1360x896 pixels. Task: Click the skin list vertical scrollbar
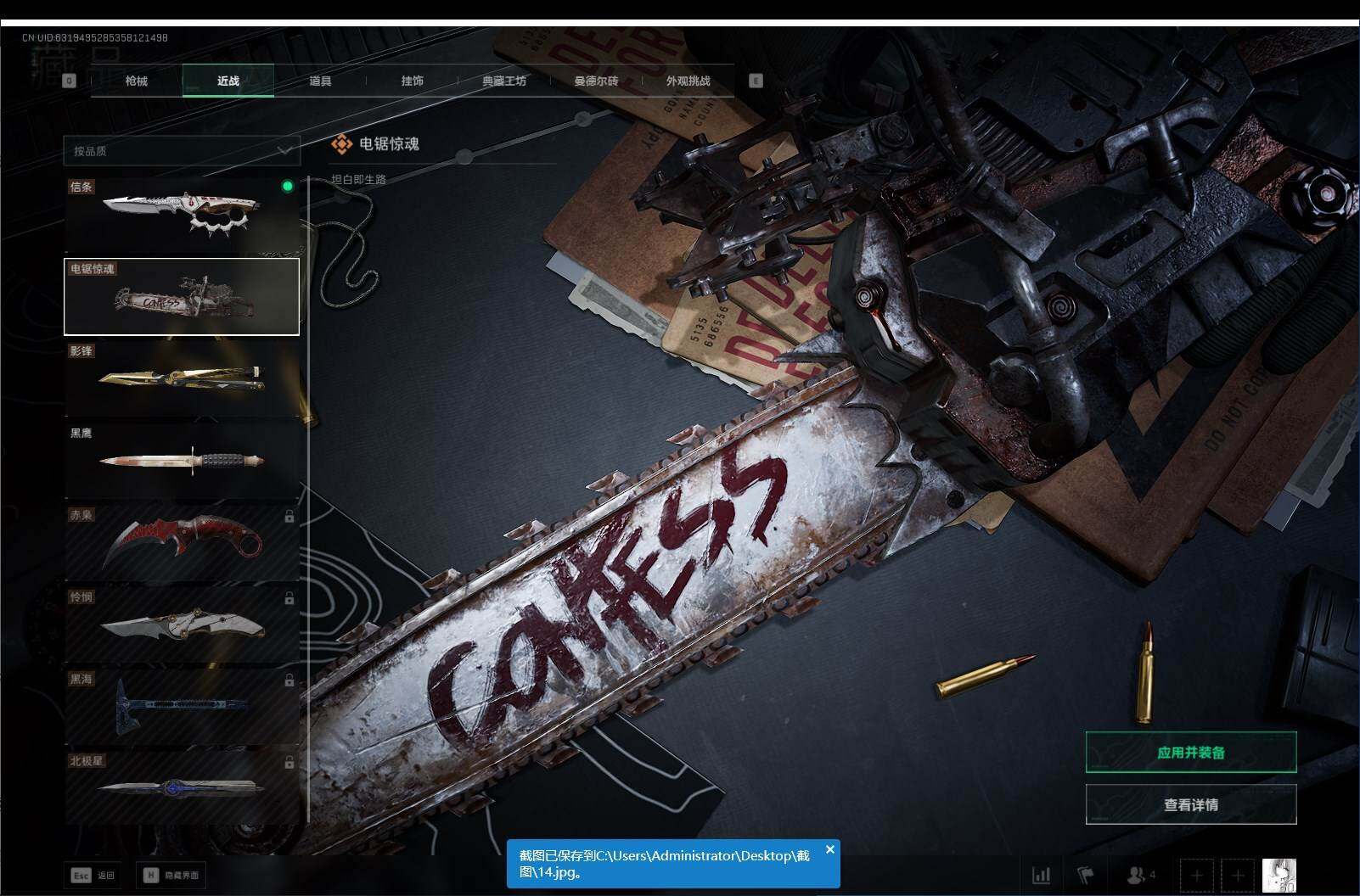tap(307, 500)
